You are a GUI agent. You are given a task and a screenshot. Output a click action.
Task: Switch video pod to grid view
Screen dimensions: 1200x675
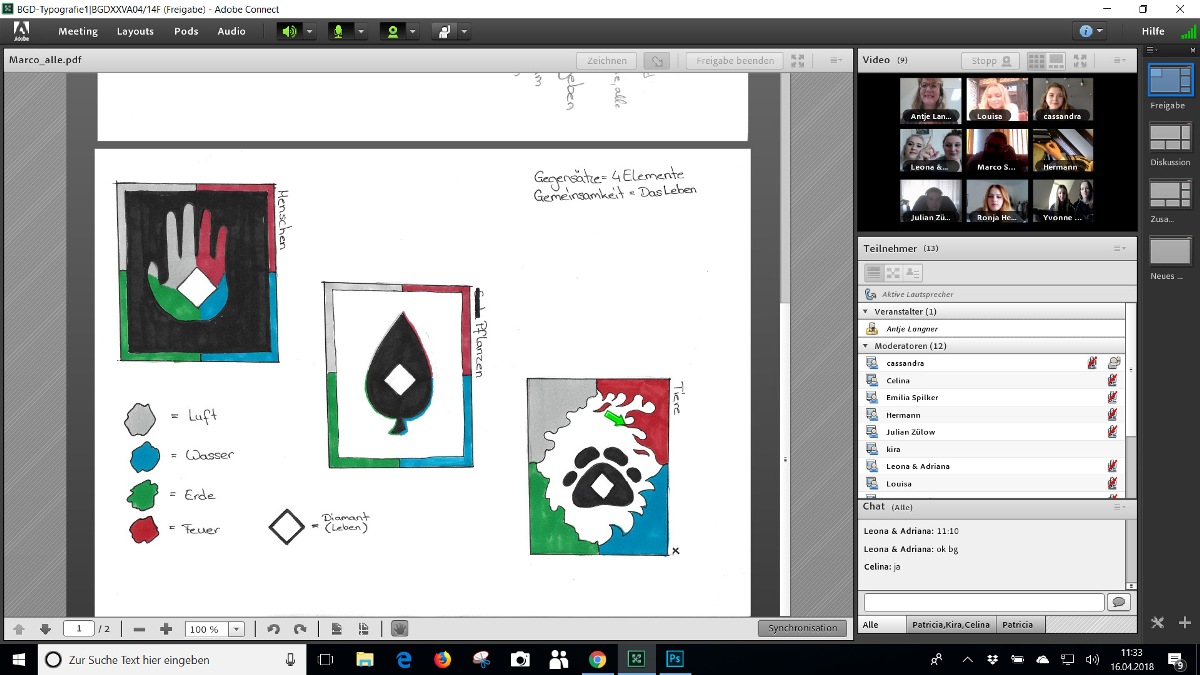point(1036,60)
